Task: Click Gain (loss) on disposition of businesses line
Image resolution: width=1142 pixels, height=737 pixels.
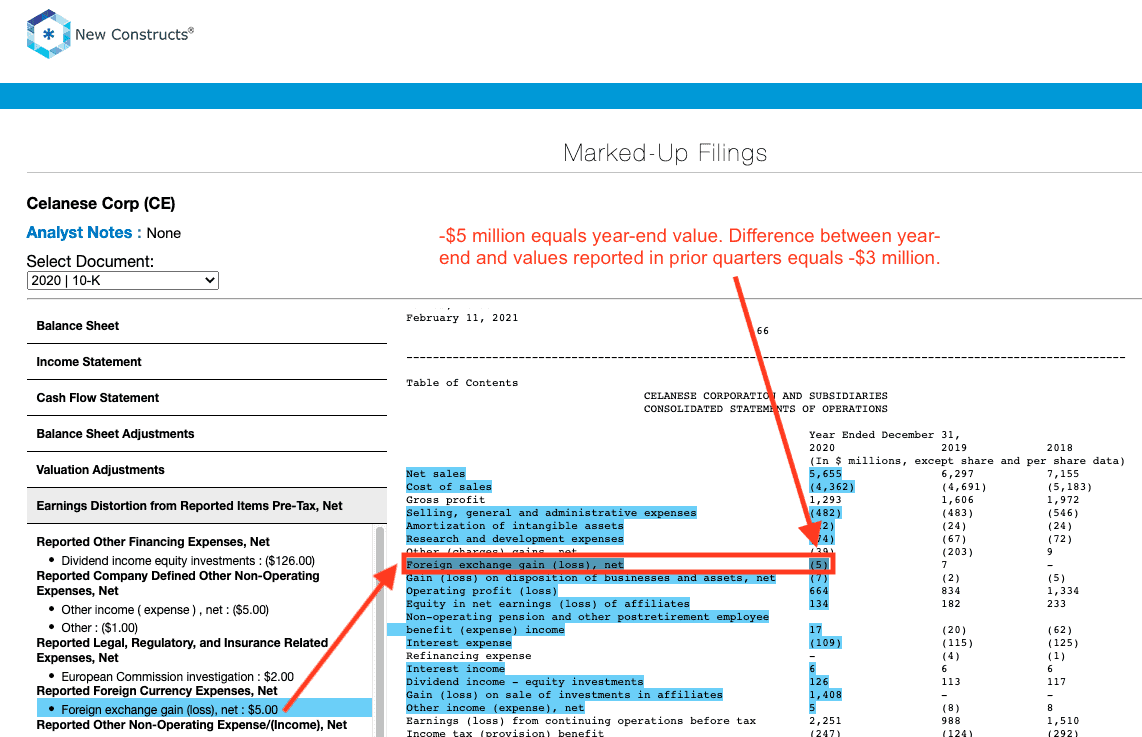Action: coord(591,578)
